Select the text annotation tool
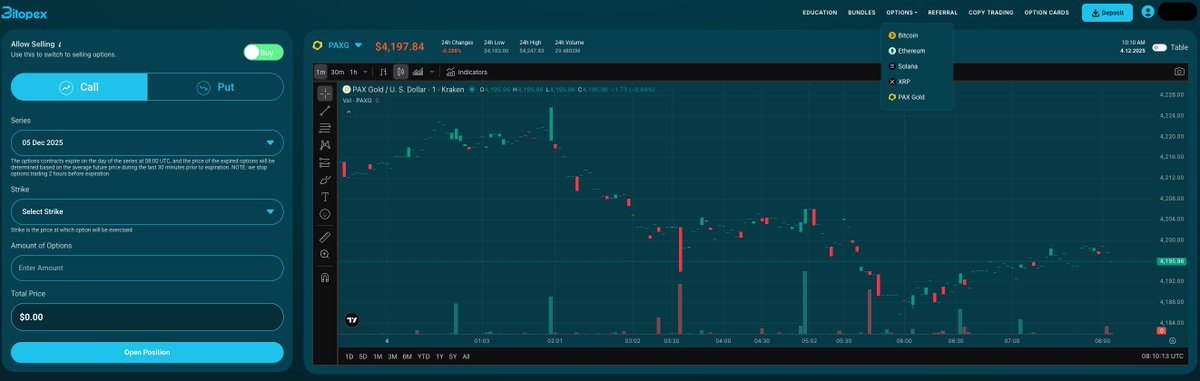Image resolution: width=1200 pixels, height=381 pixels. click(325, 197)
